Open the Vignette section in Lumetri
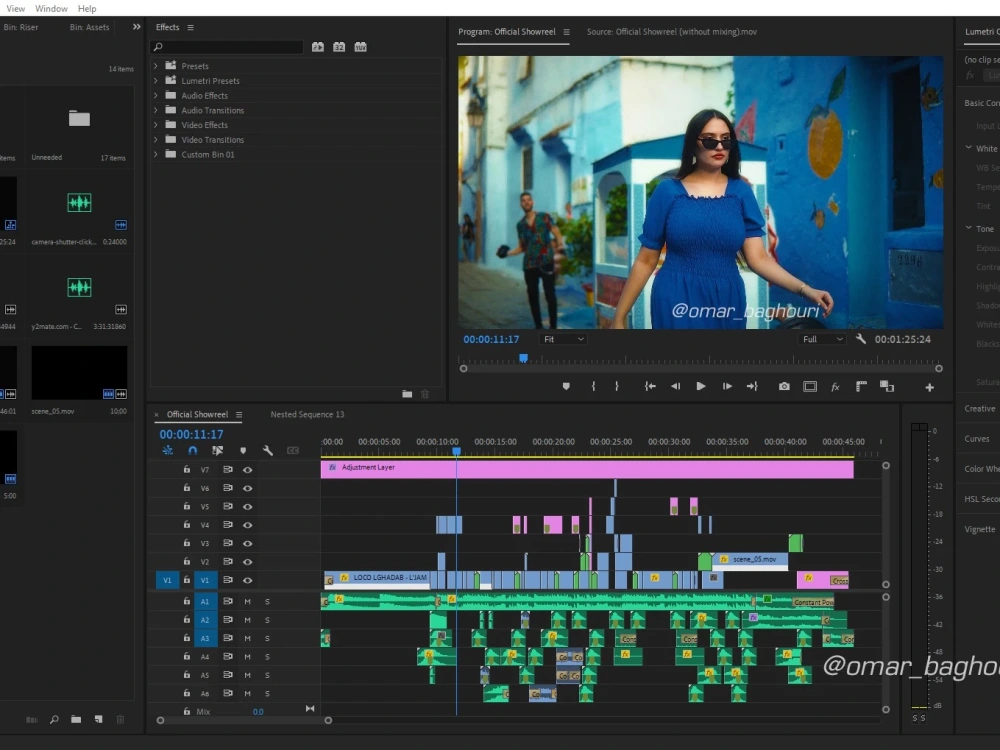 click(980, 529)
